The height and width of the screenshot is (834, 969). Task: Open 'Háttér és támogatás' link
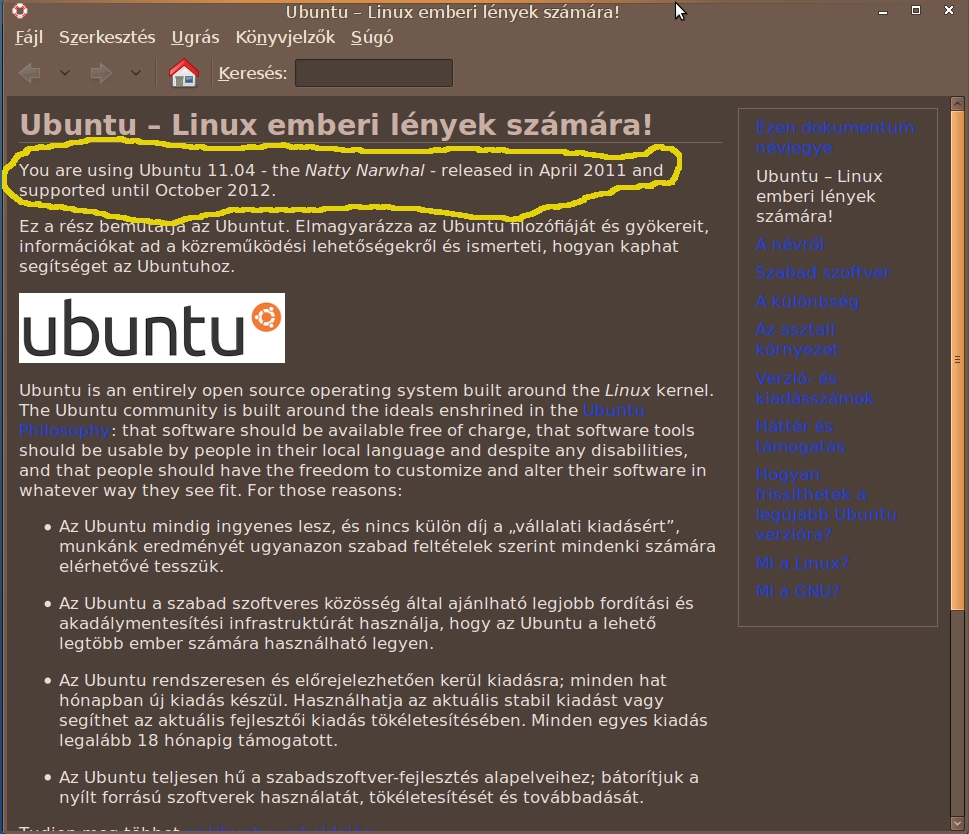click(x=800, y=436)
